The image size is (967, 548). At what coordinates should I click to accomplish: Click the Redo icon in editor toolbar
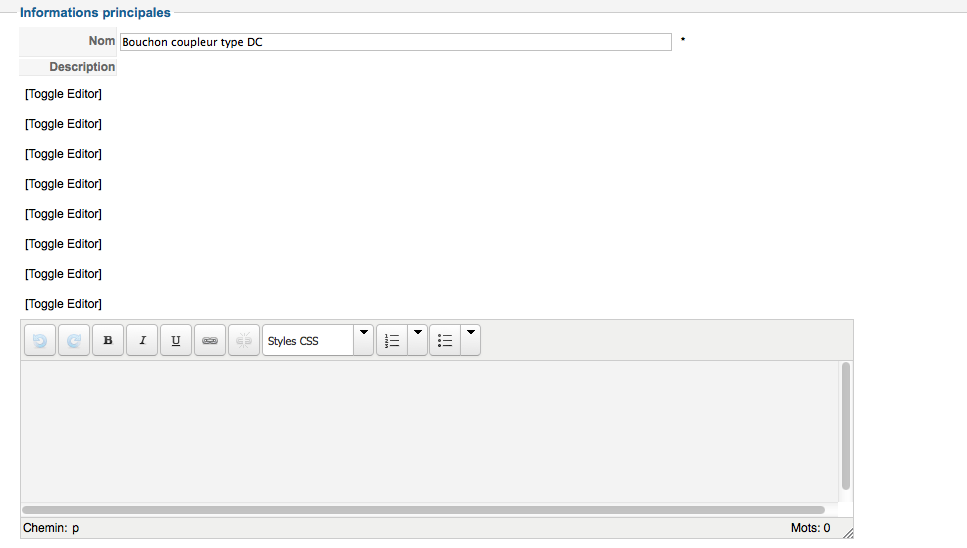point(74,340)
